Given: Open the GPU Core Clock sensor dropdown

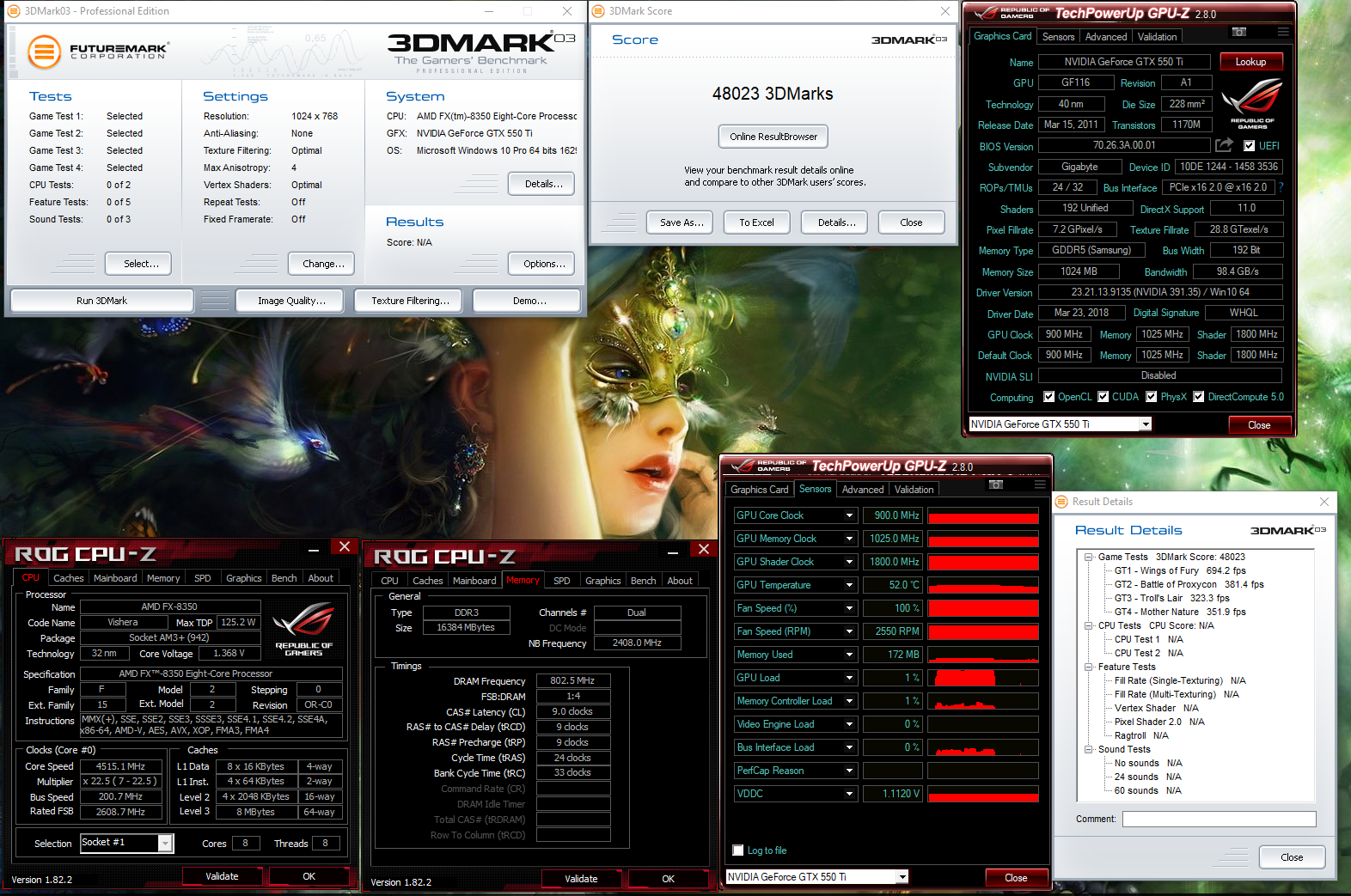Looking at the screenshot, I should point(849,515).
